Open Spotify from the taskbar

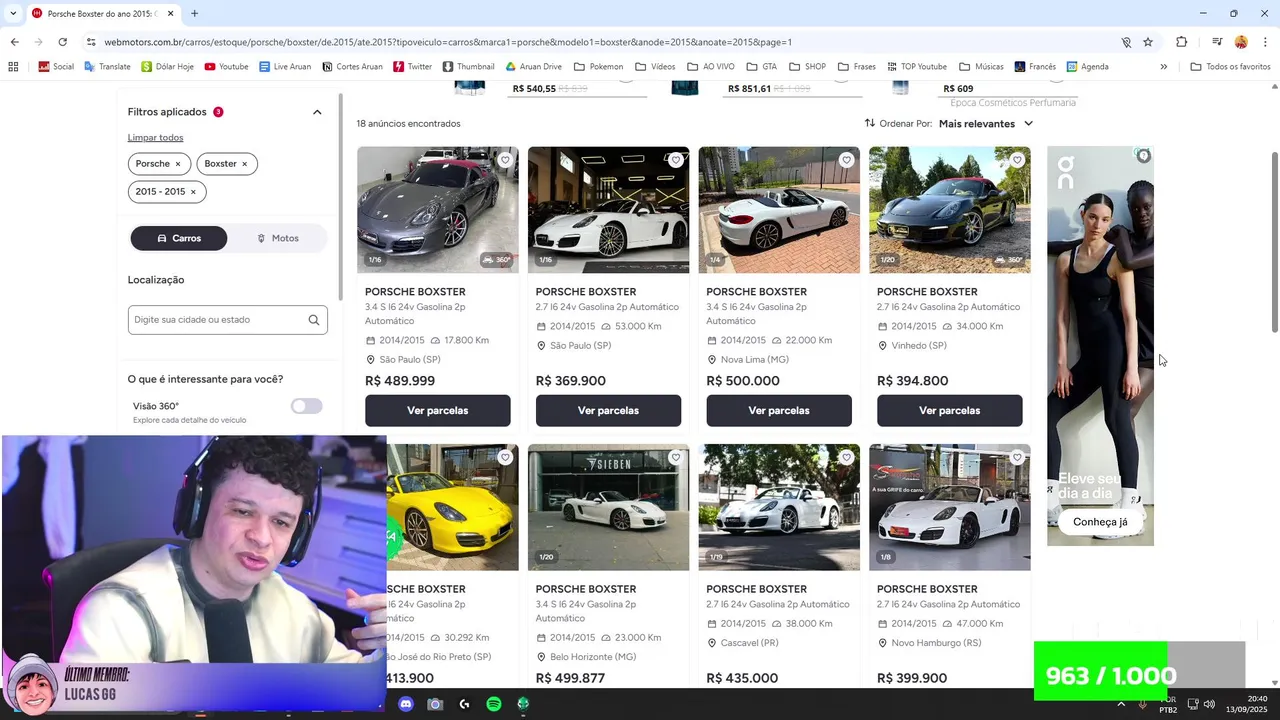[x=494, y=704]
